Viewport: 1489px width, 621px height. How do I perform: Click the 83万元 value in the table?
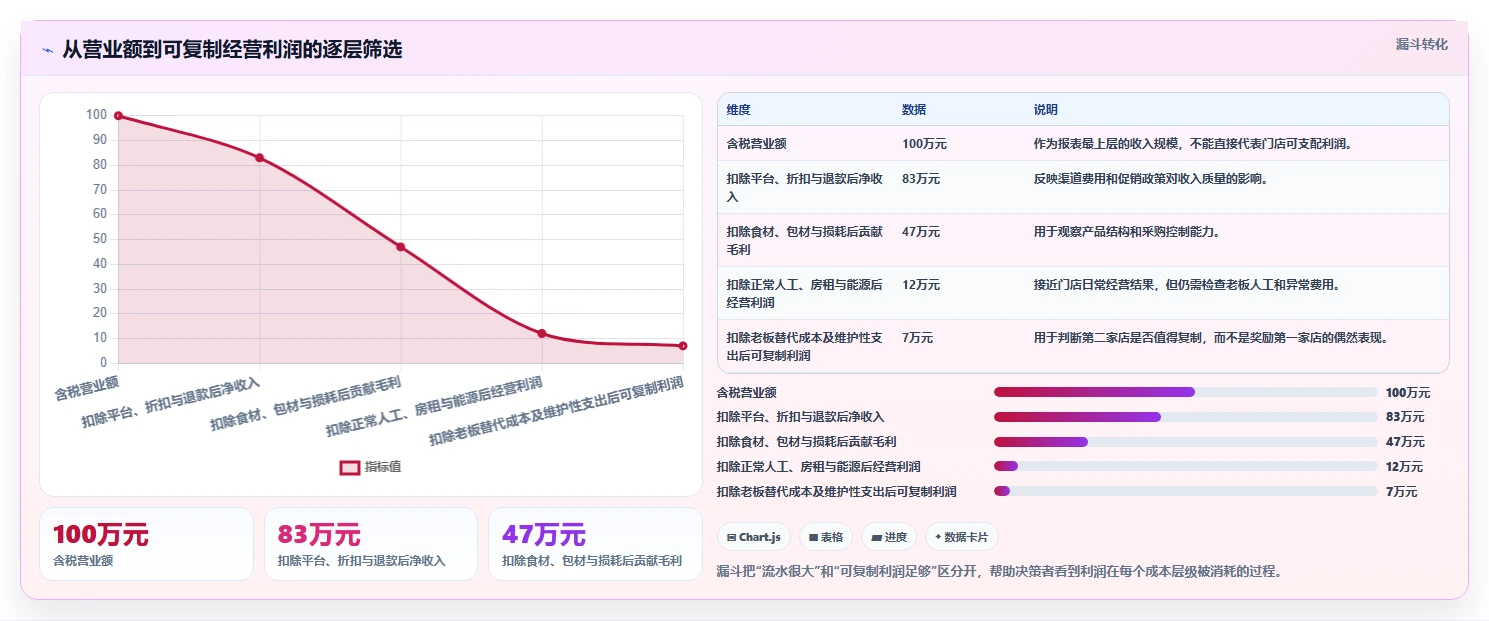(921, 179)
